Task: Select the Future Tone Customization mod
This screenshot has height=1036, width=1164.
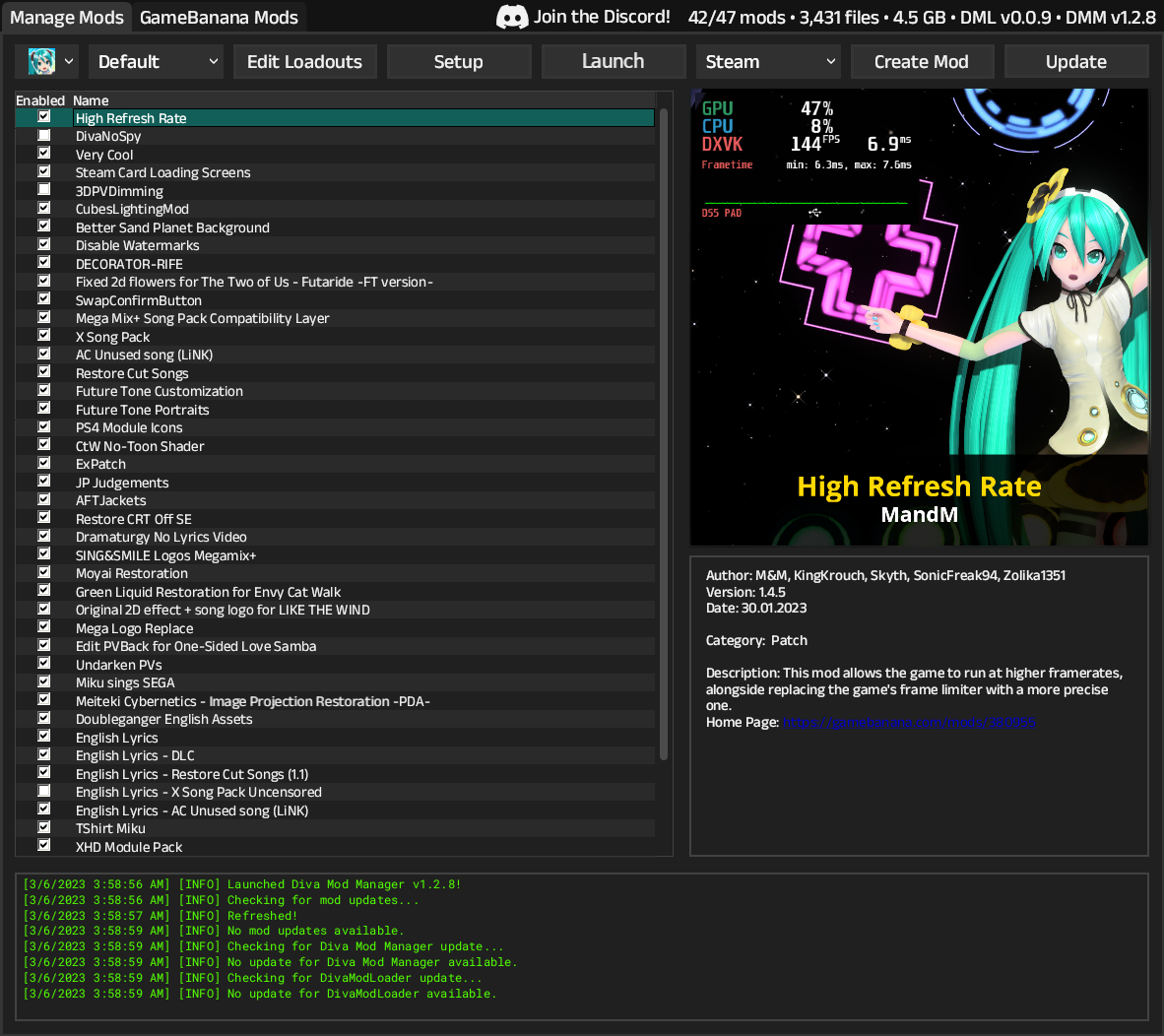Action: 335,391
